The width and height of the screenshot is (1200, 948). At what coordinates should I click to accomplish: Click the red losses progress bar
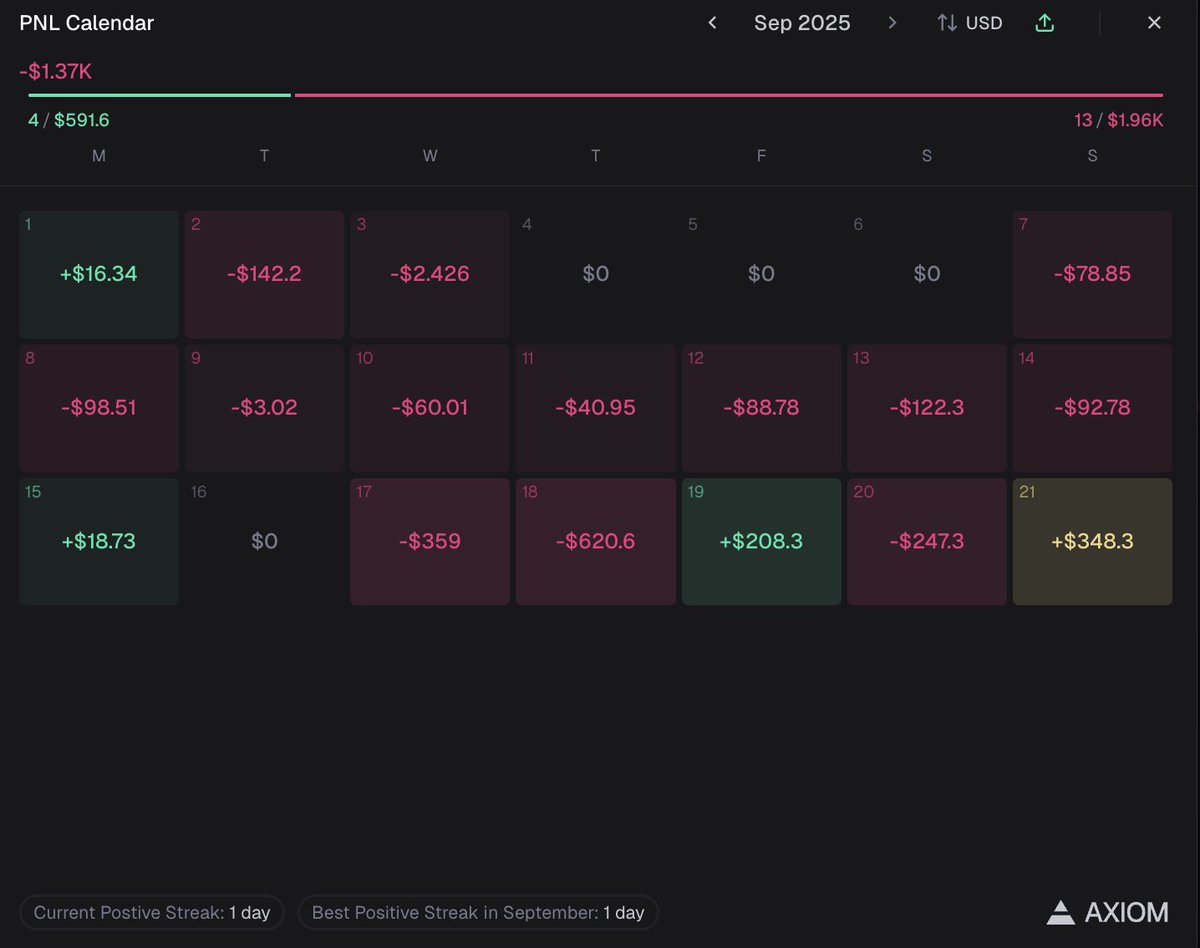click(x=729, y=95)
